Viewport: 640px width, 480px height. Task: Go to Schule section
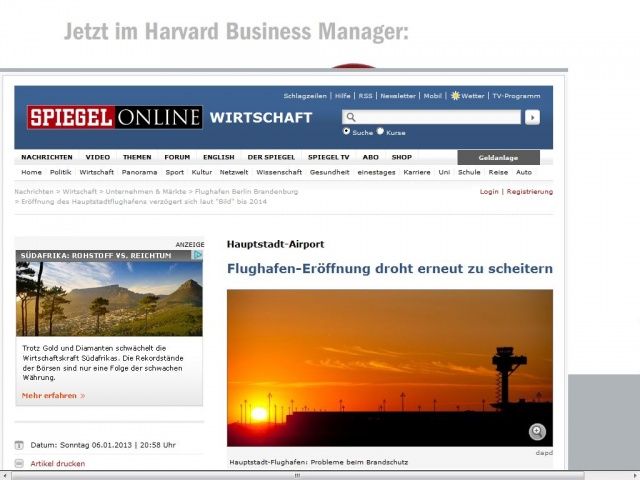click(469, 172)
